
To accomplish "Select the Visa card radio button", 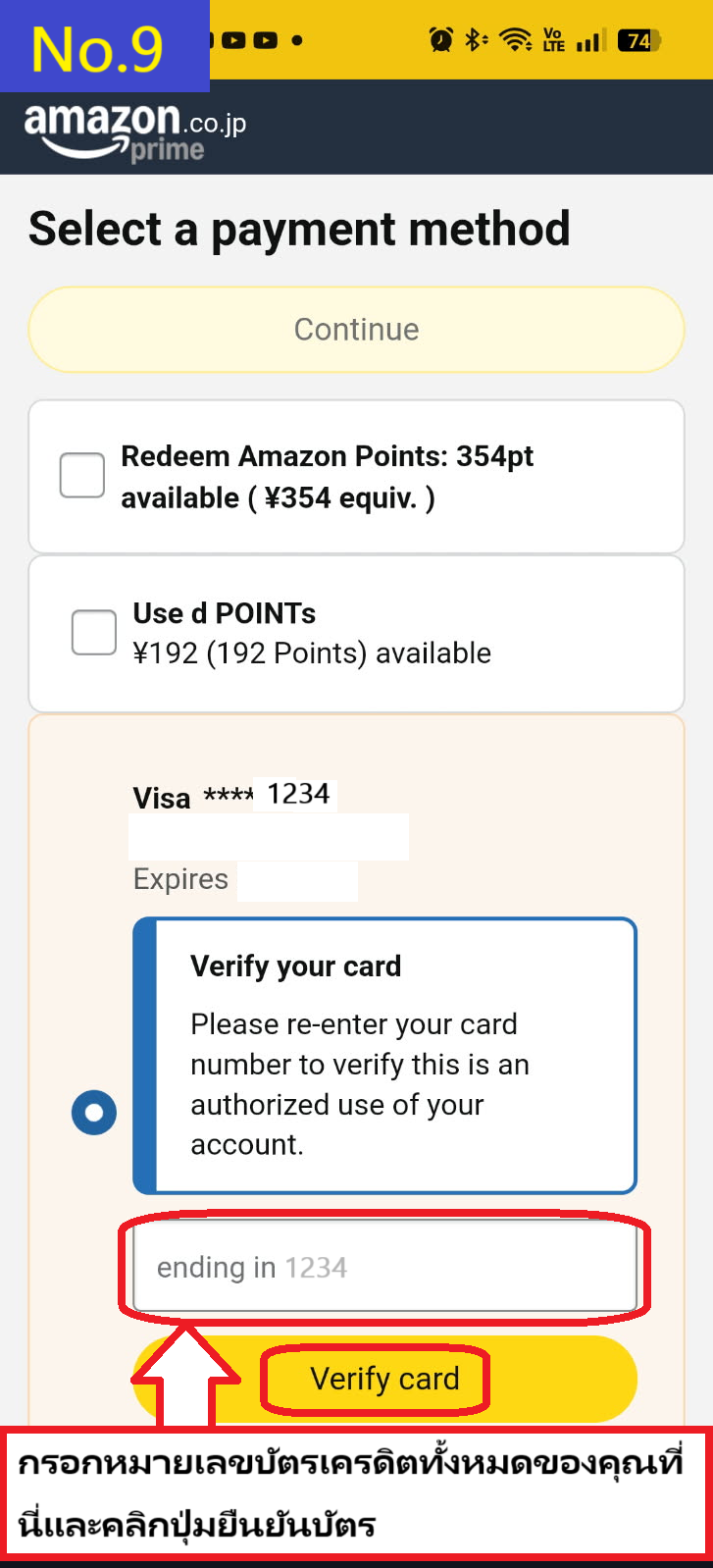I will click(x=93, y=1113).
